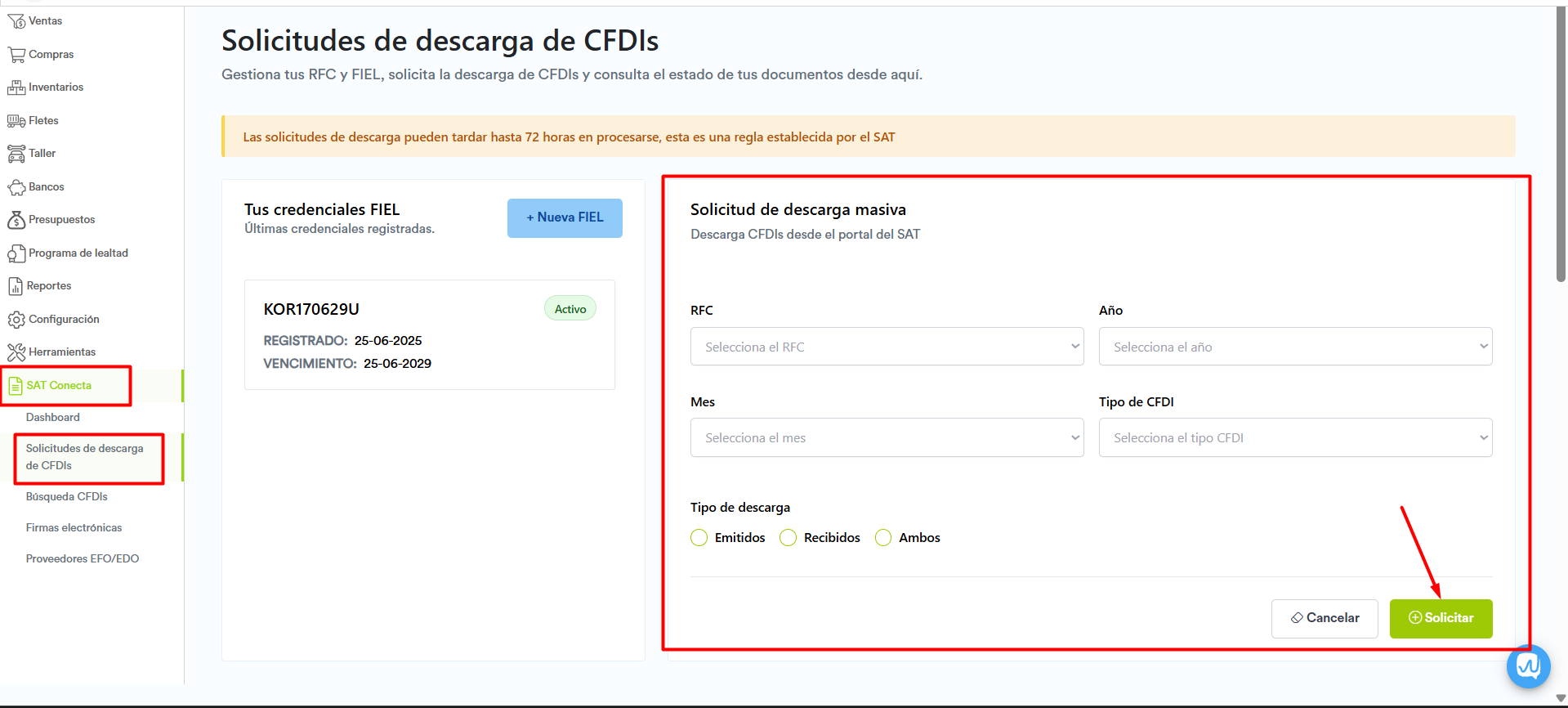The image size is (1568, 708).
Task: Select the Recibidos radio option
Action: coord(788,538)
